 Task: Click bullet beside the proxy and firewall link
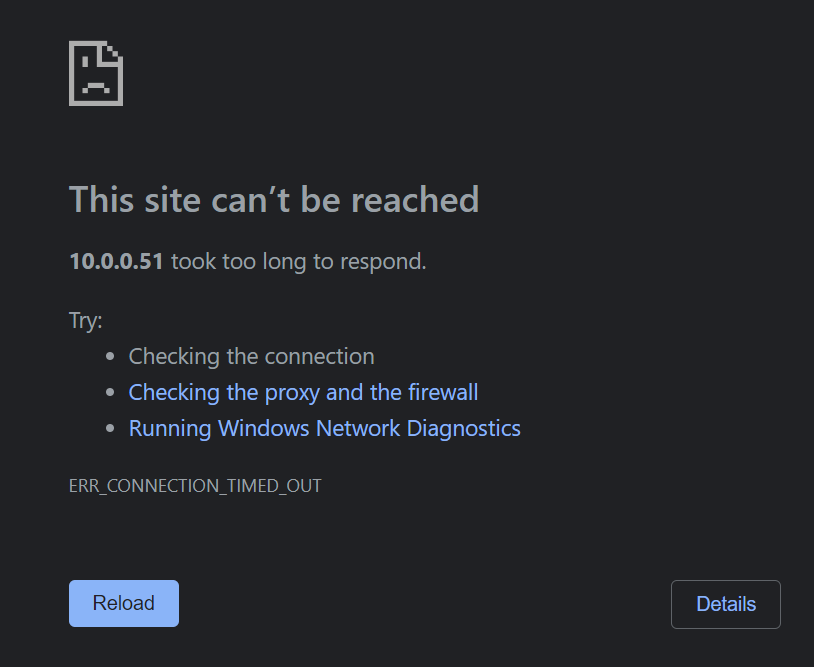[111, 393]
